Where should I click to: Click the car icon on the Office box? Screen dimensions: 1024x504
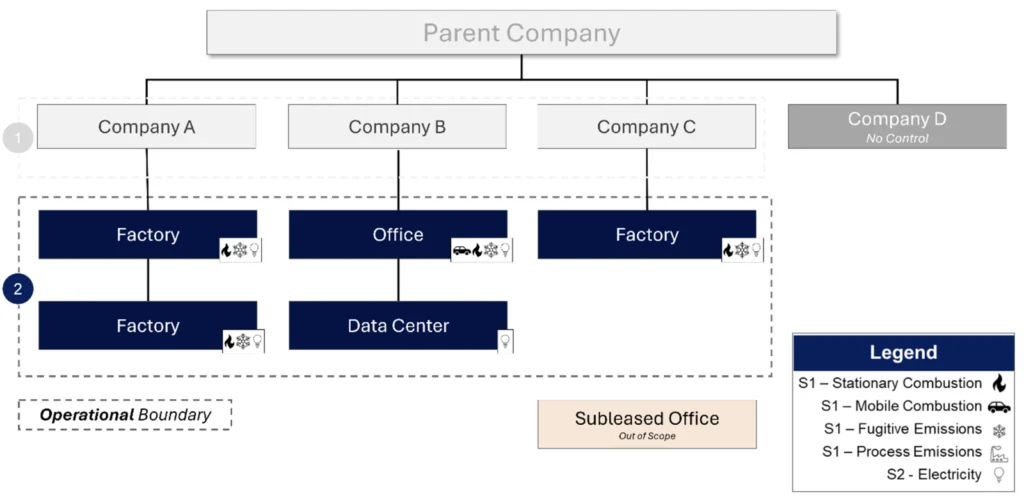pyautogui.click(x=462, y=250)
